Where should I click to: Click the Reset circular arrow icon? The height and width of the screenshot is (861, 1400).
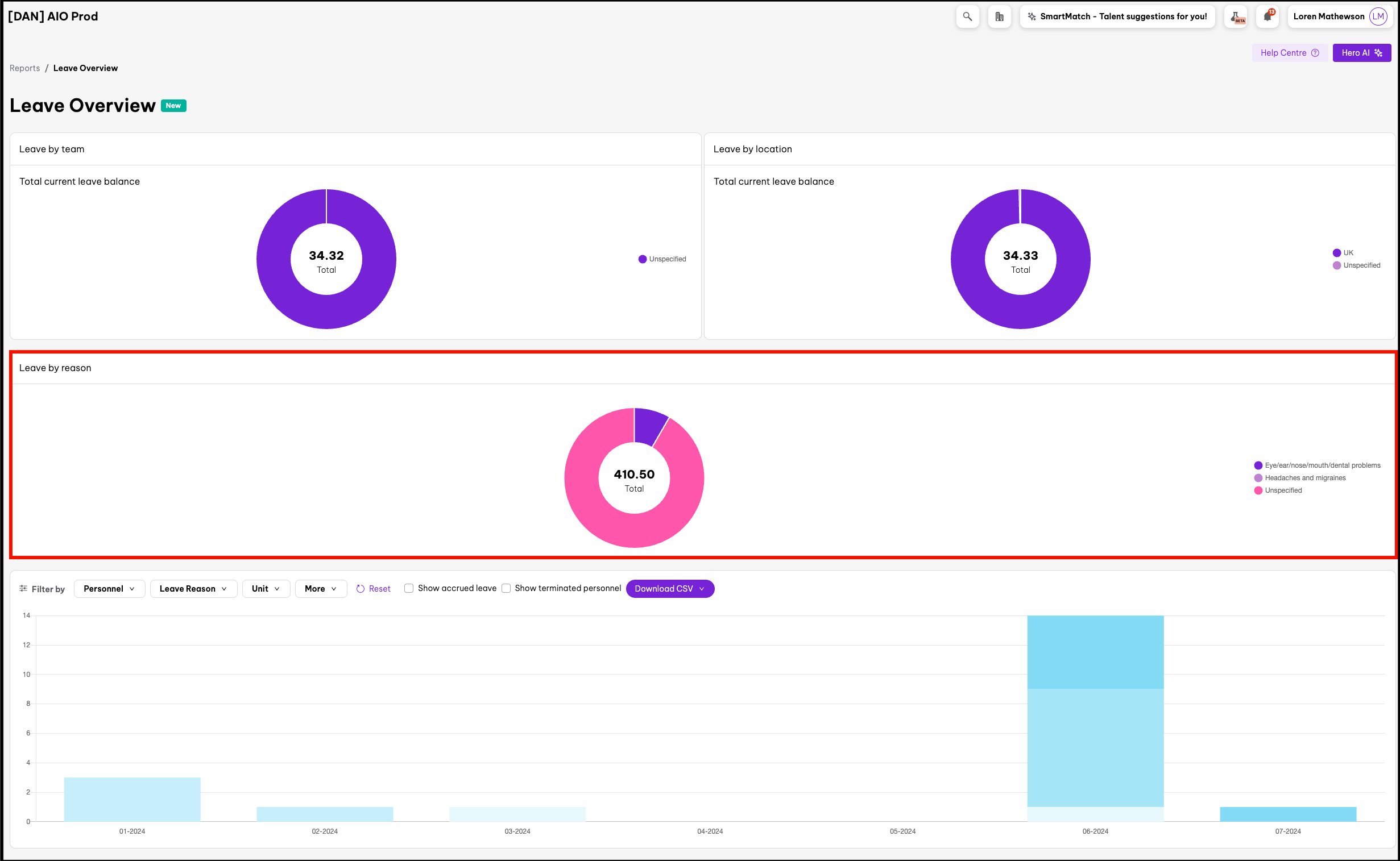point(360,589)
